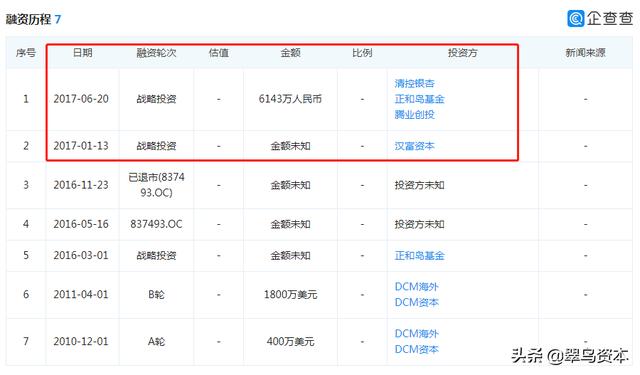Screen dimensions: 640x375
Task: Click 投资方未知 in the 2016-05-16 row
Action: (x=419, y=224)
